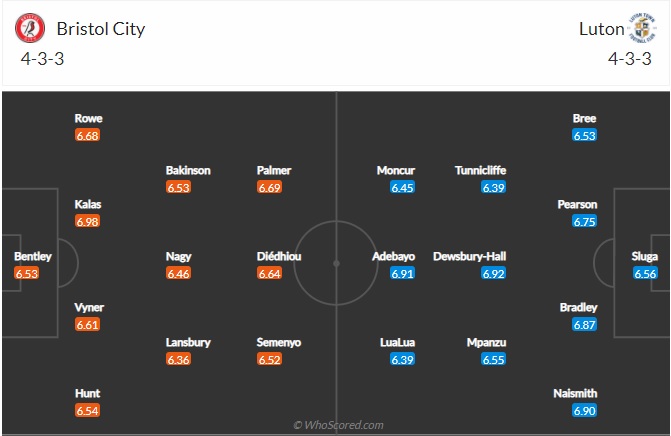Click the Luton Town club crest
Image resolution: width=671 pixels, height=436 pixels.
tap(642, 28)
